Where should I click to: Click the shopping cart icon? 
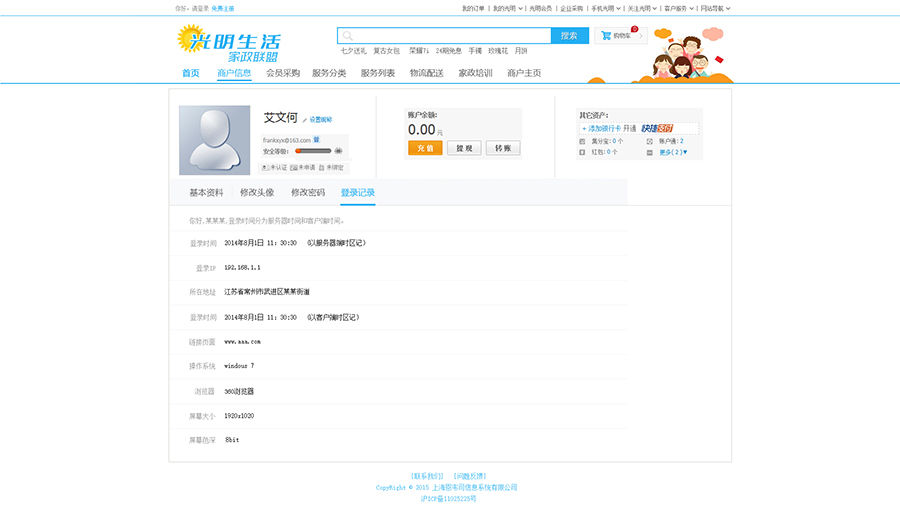coord(606,35)
